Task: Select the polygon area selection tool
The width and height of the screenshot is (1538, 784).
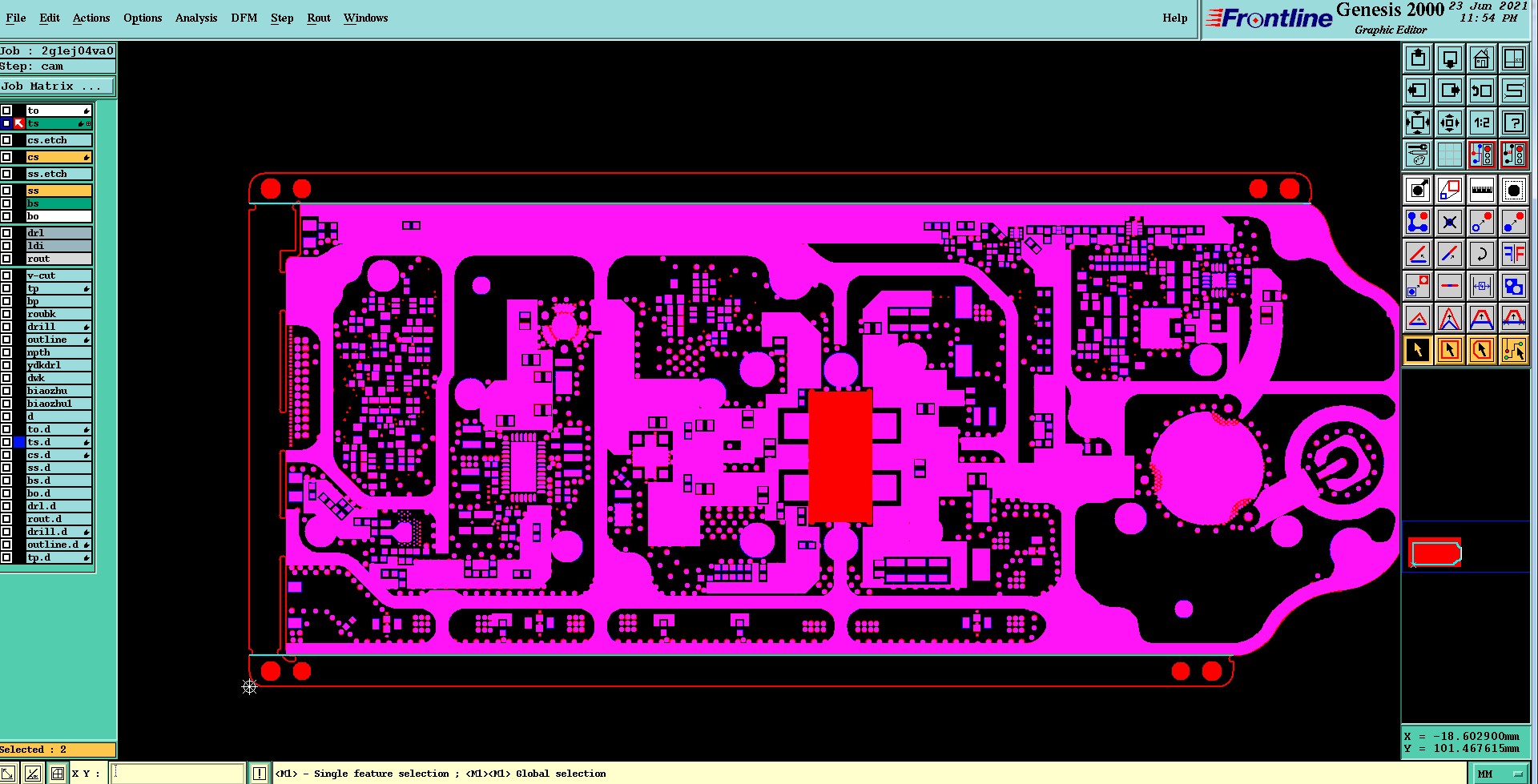Action: [x=1482, y=351]
